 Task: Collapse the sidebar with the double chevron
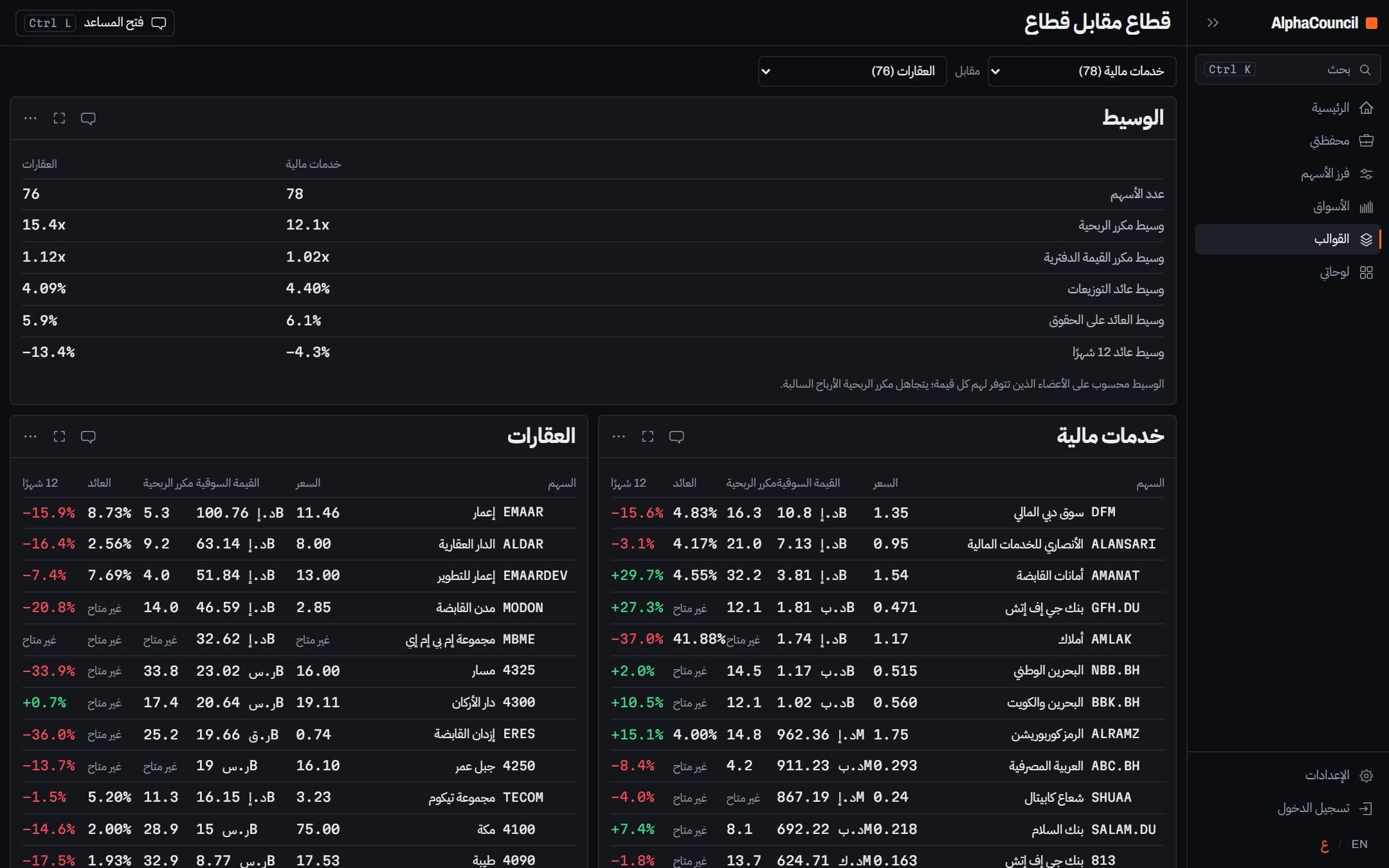(1212, 23)
